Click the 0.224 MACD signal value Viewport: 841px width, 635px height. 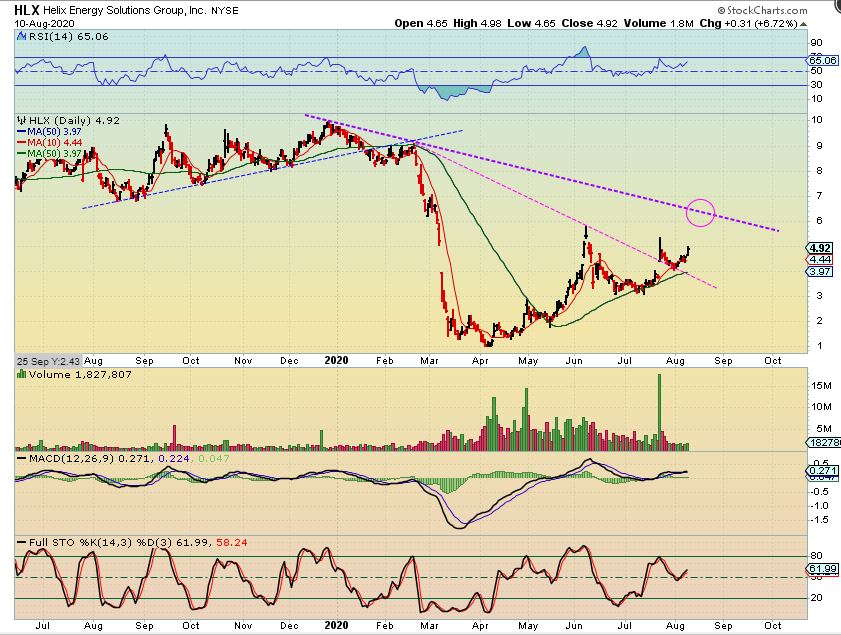click(174, 459)
